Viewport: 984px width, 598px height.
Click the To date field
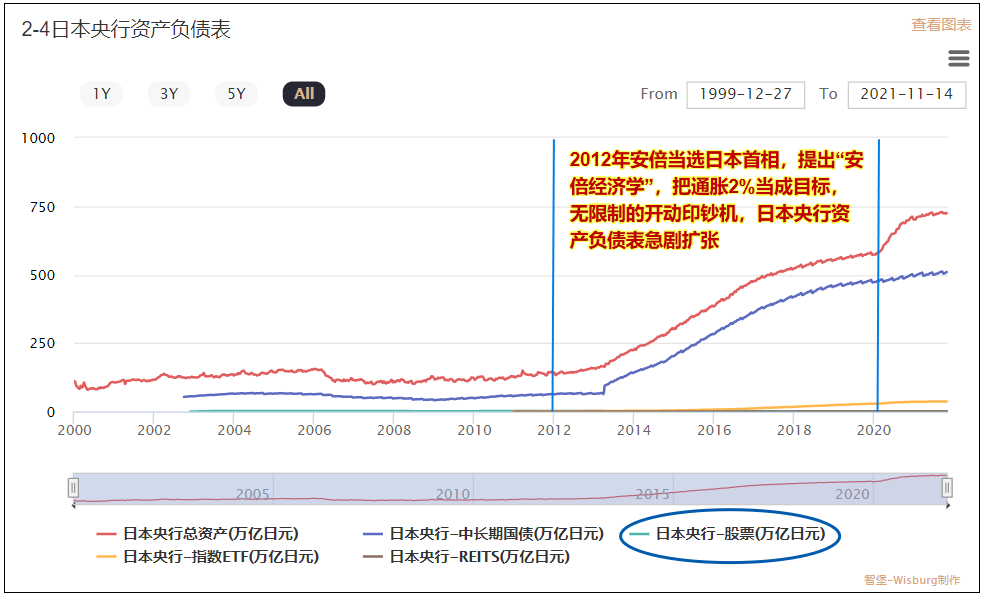click(906, 94)
